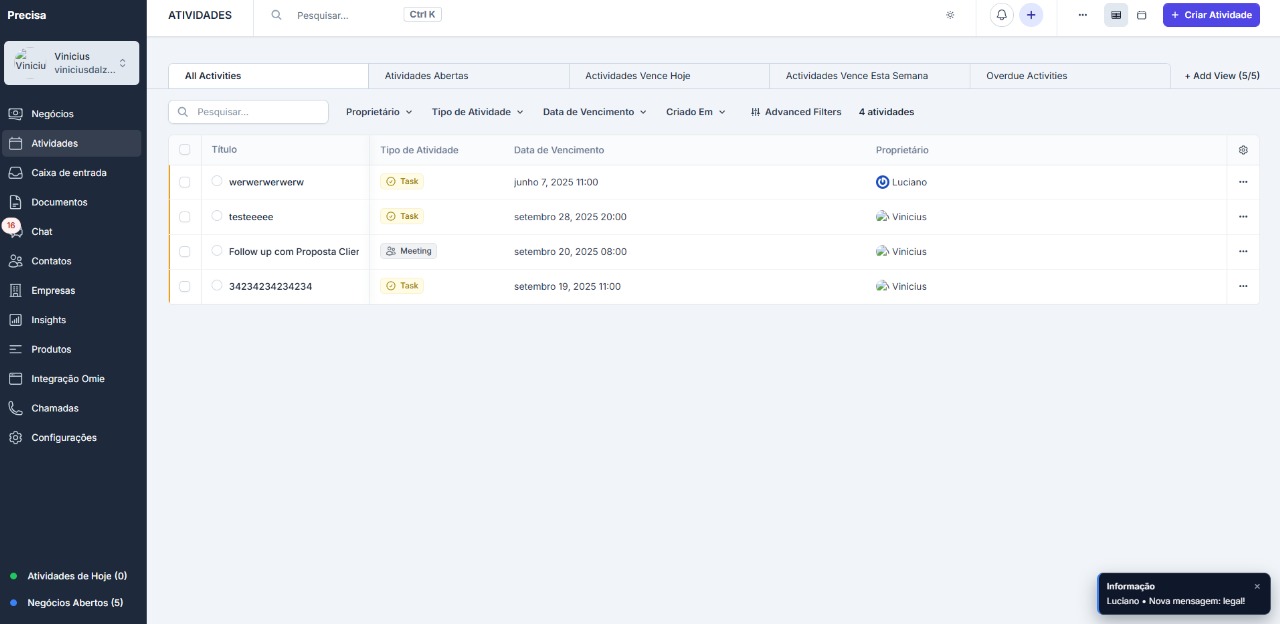Click the Criar Atividade button

coord(1210,15)
